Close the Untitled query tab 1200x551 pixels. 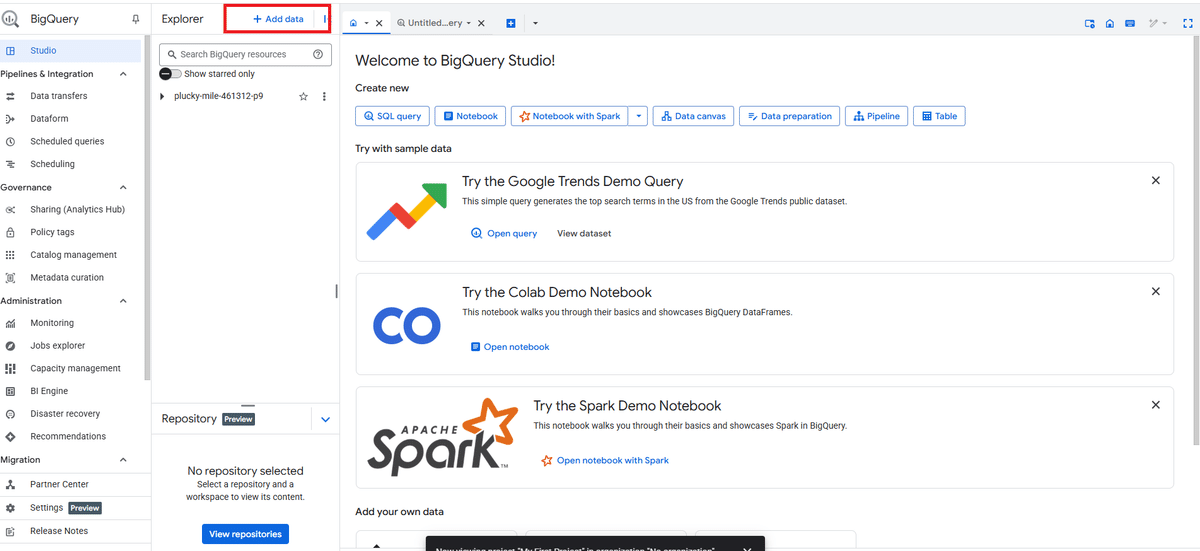point(482,23)
